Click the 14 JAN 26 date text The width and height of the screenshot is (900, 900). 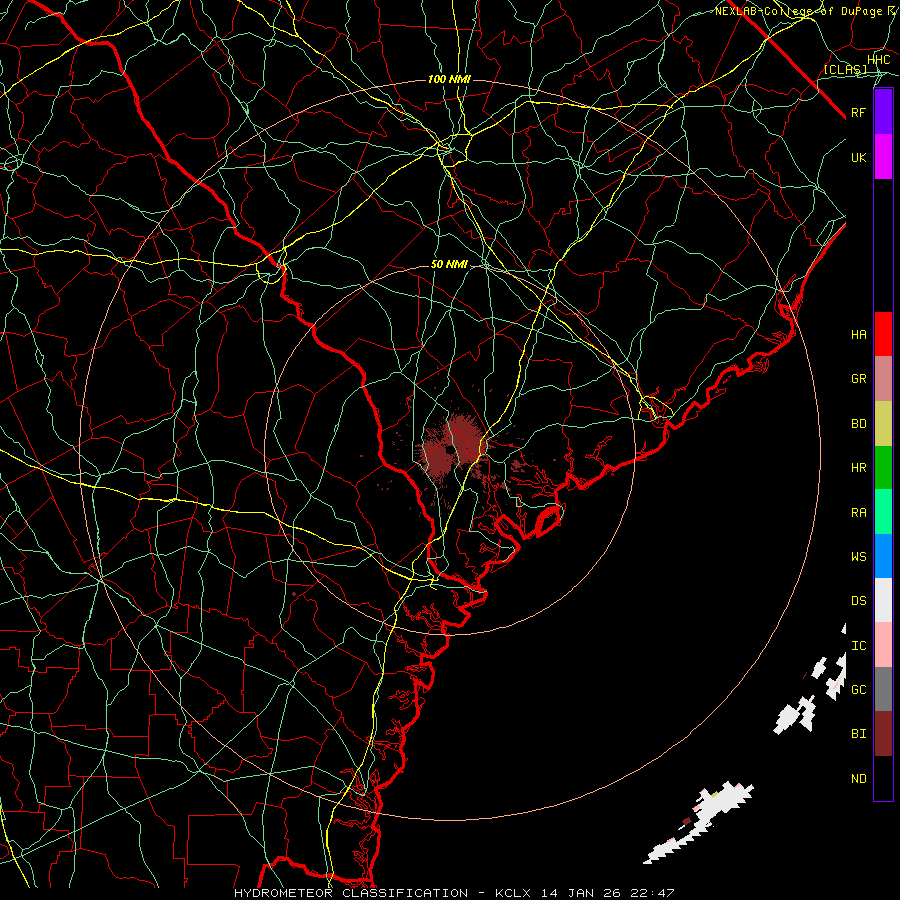click(x=581, y=893)
